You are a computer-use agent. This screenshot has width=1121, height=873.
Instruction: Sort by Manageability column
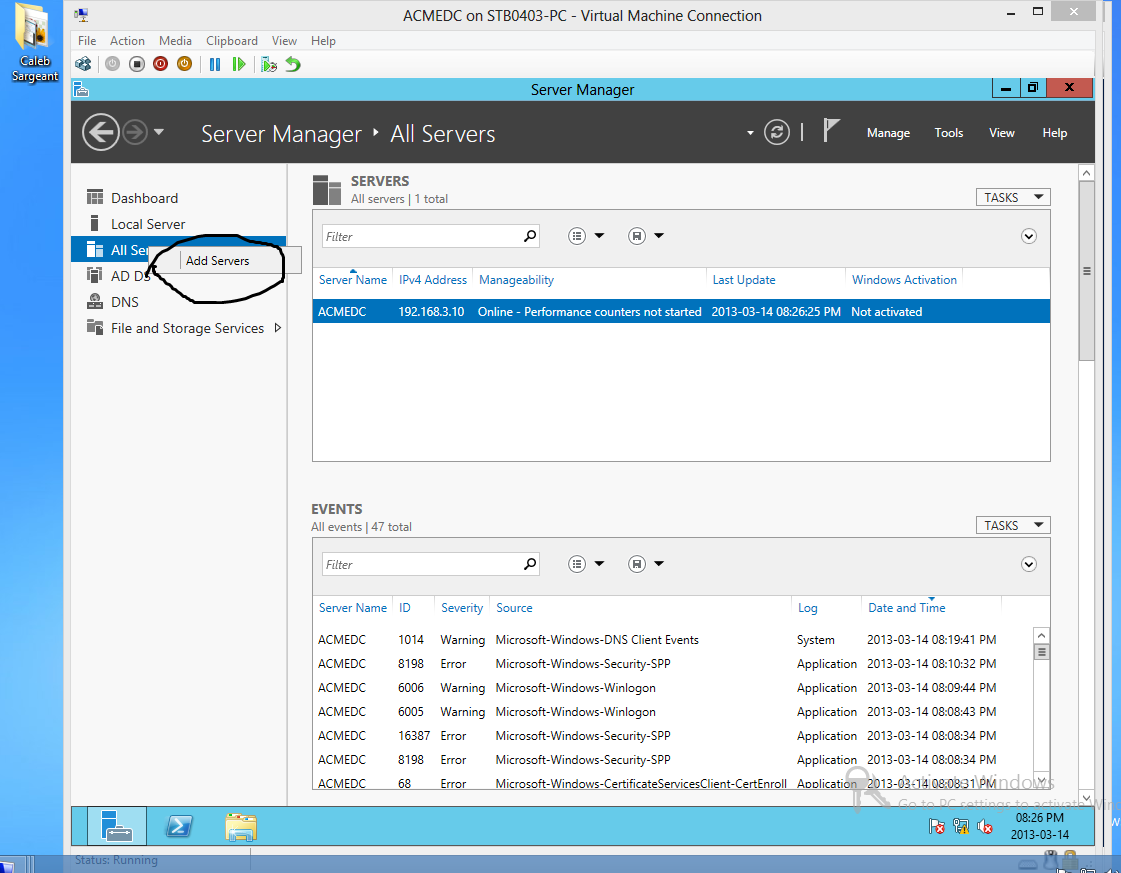click(516, 280)
